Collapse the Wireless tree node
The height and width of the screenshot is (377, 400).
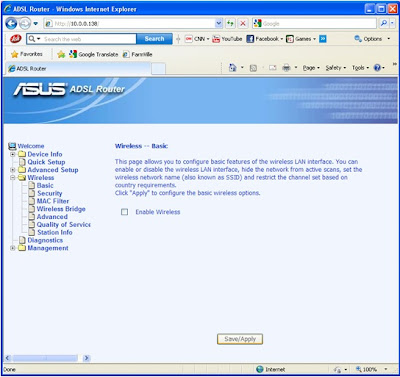(x=13, y=178)
